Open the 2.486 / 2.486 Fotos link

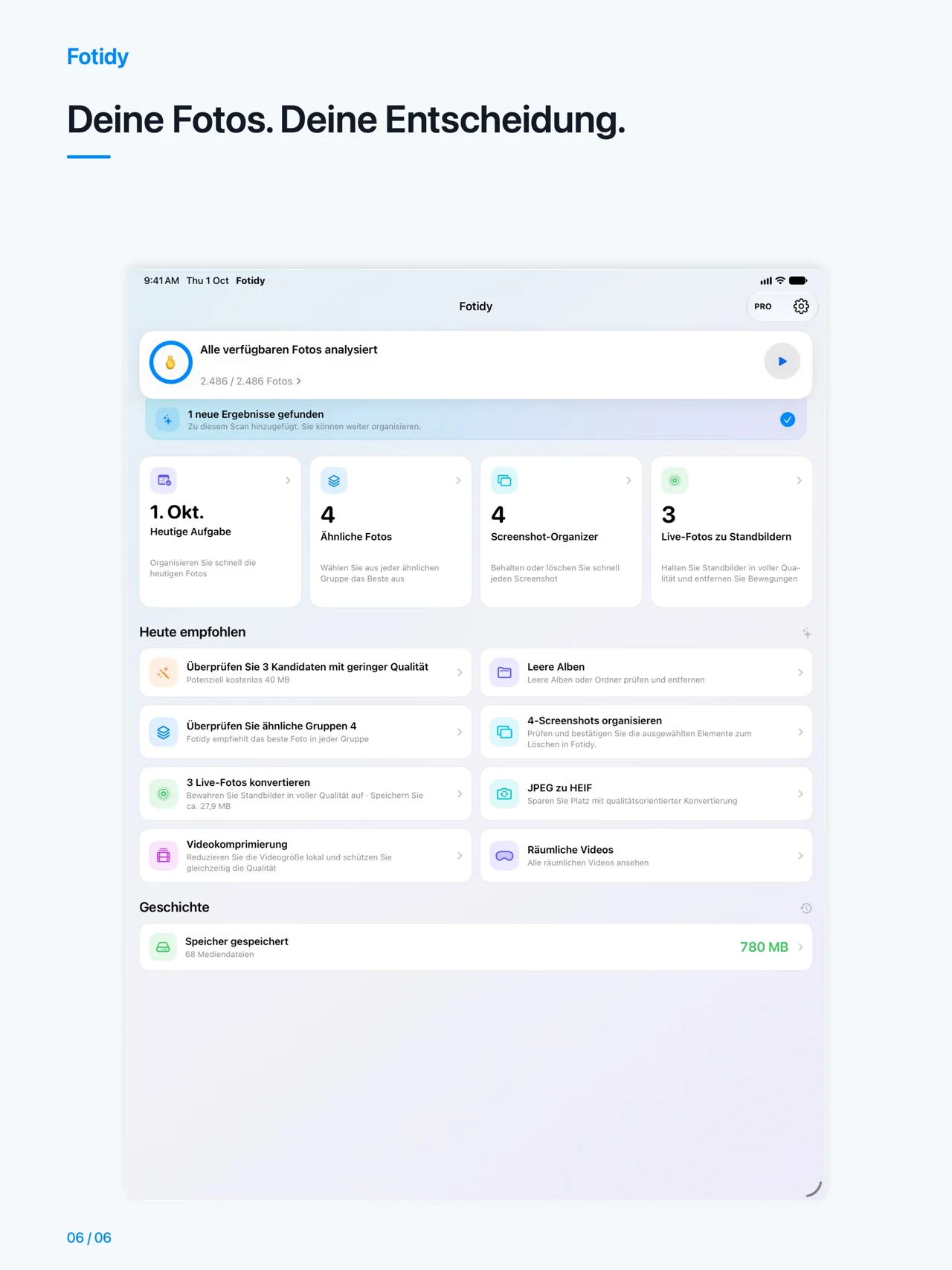click(251, 381)
